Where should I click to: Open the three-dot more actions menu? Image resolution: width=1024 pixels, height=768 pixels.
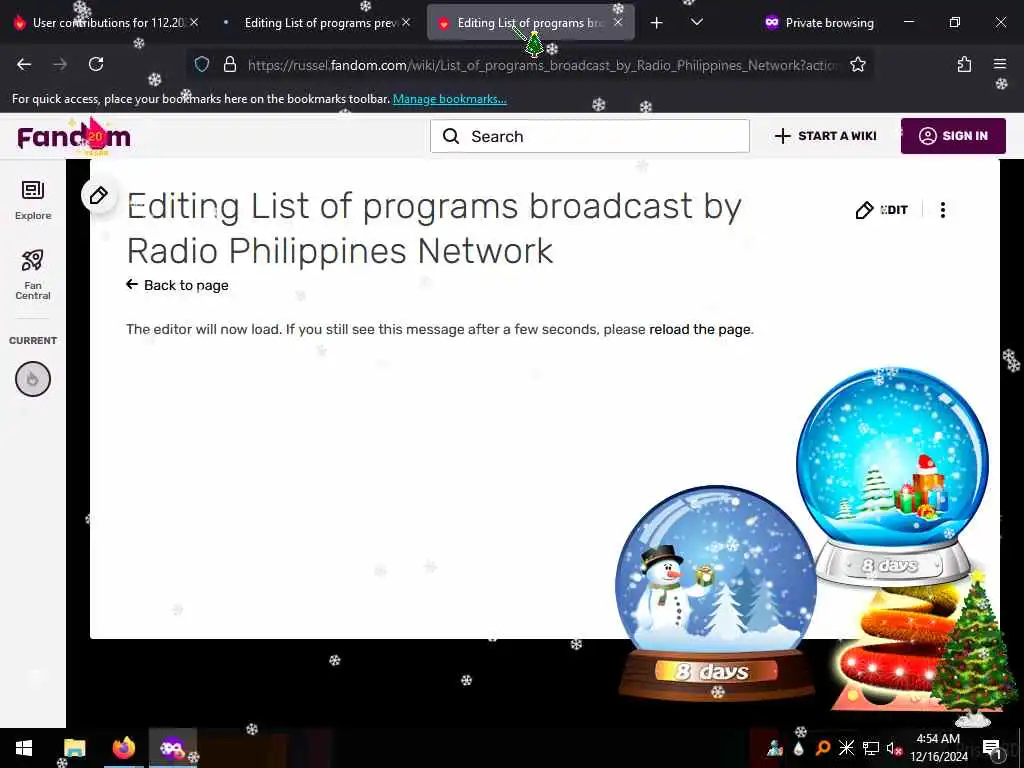tap(942, 210)
